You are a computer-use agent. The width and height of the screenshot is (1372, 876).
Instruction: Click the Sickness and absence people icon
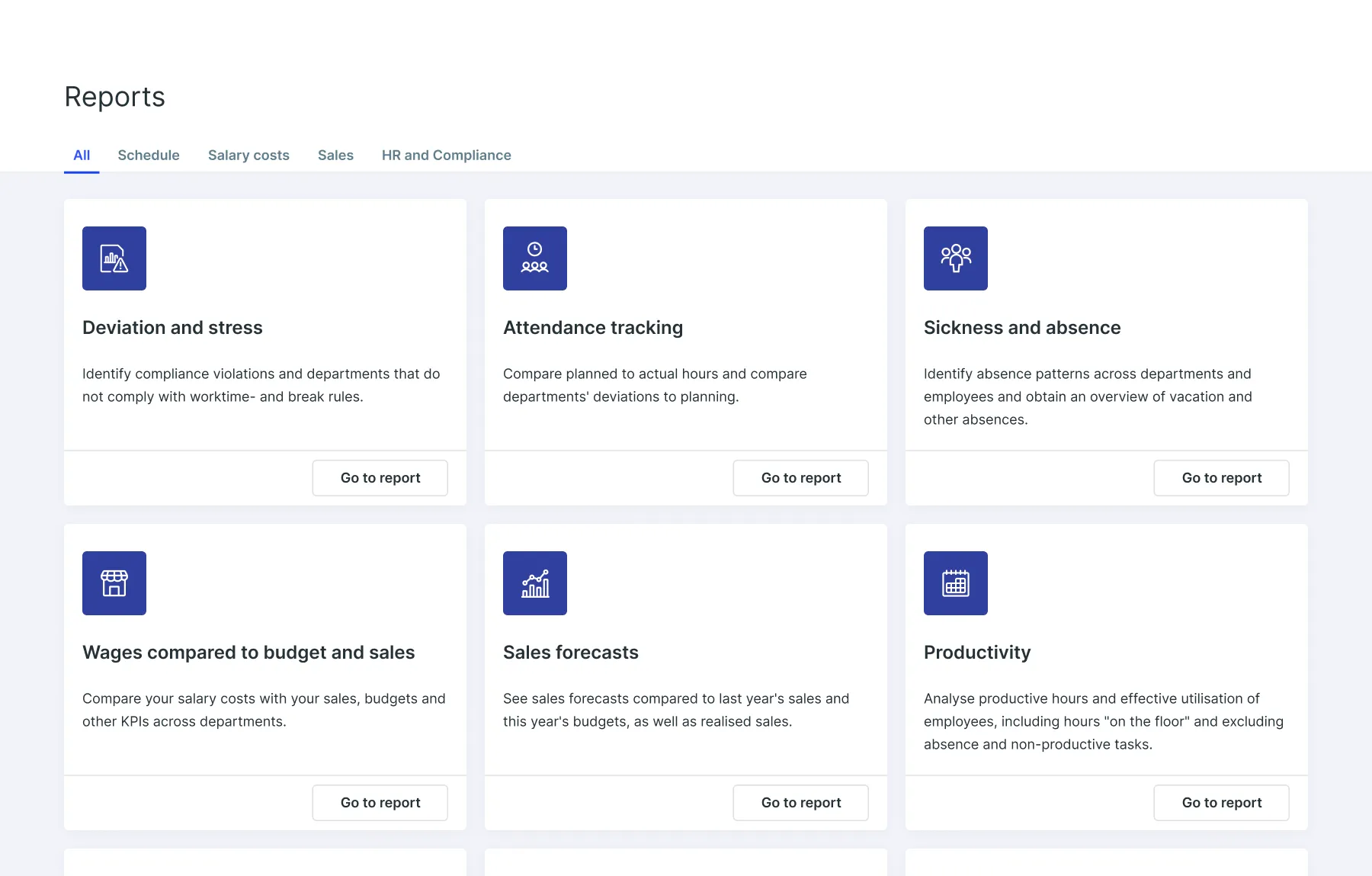pos(956,258)
